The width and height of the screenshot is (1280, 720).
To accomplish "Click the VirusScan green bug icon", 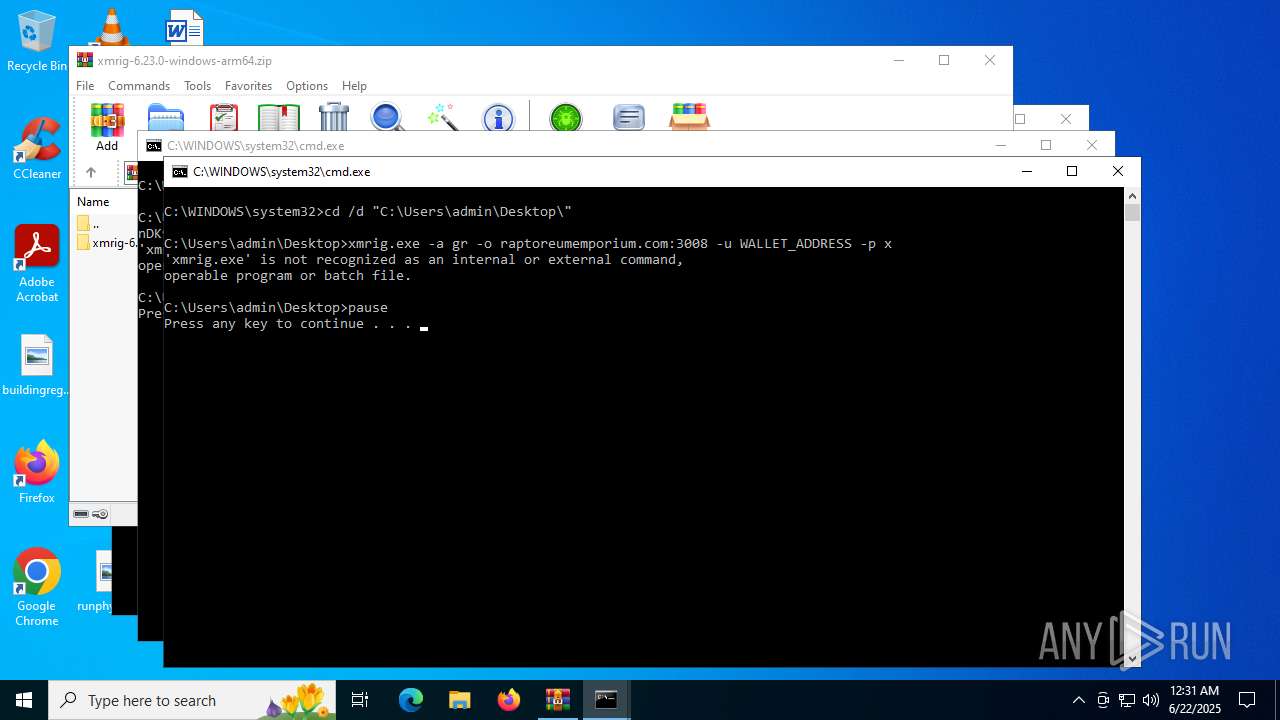I will point(566,118).
